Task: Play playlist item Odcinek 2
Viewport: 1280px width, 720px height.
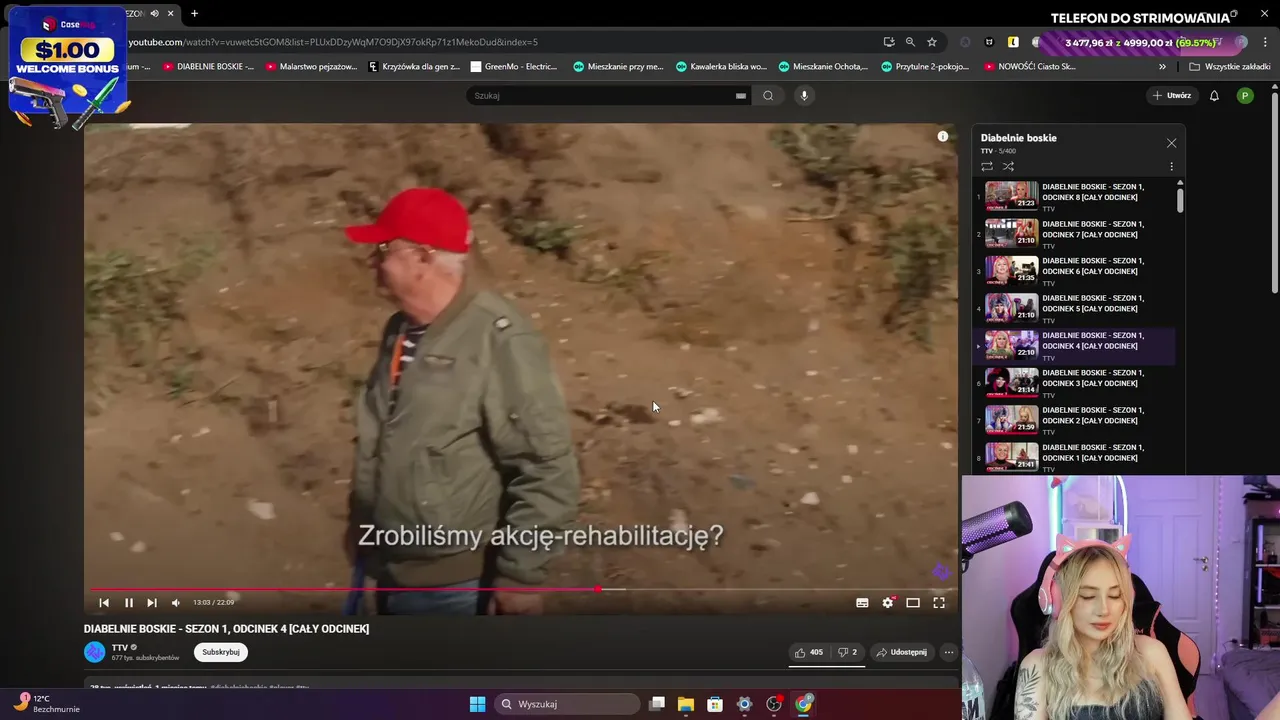Action: [1075, 419]
